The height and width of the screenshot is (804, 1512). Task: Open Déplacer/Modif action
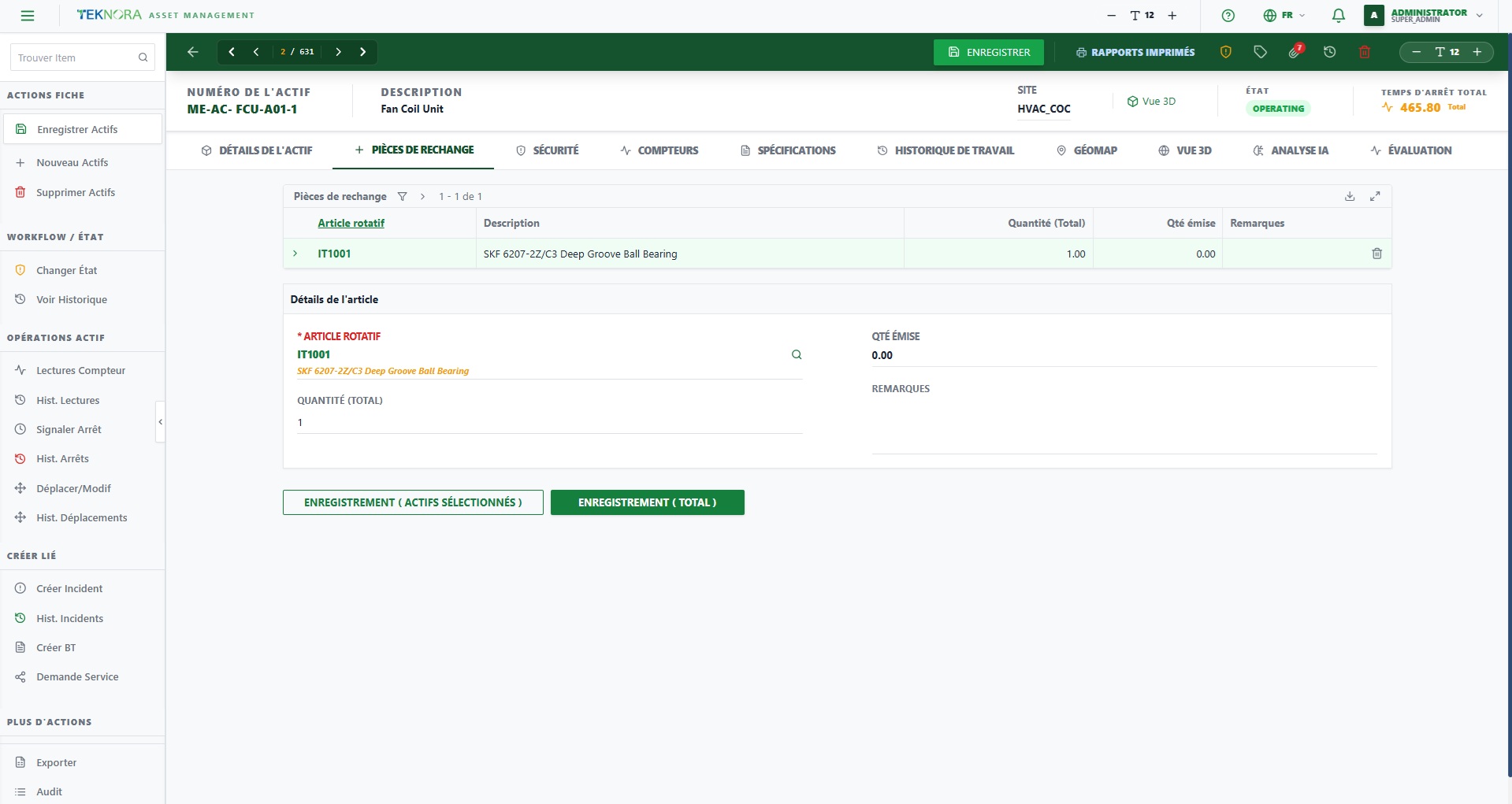tap(74, 488)
